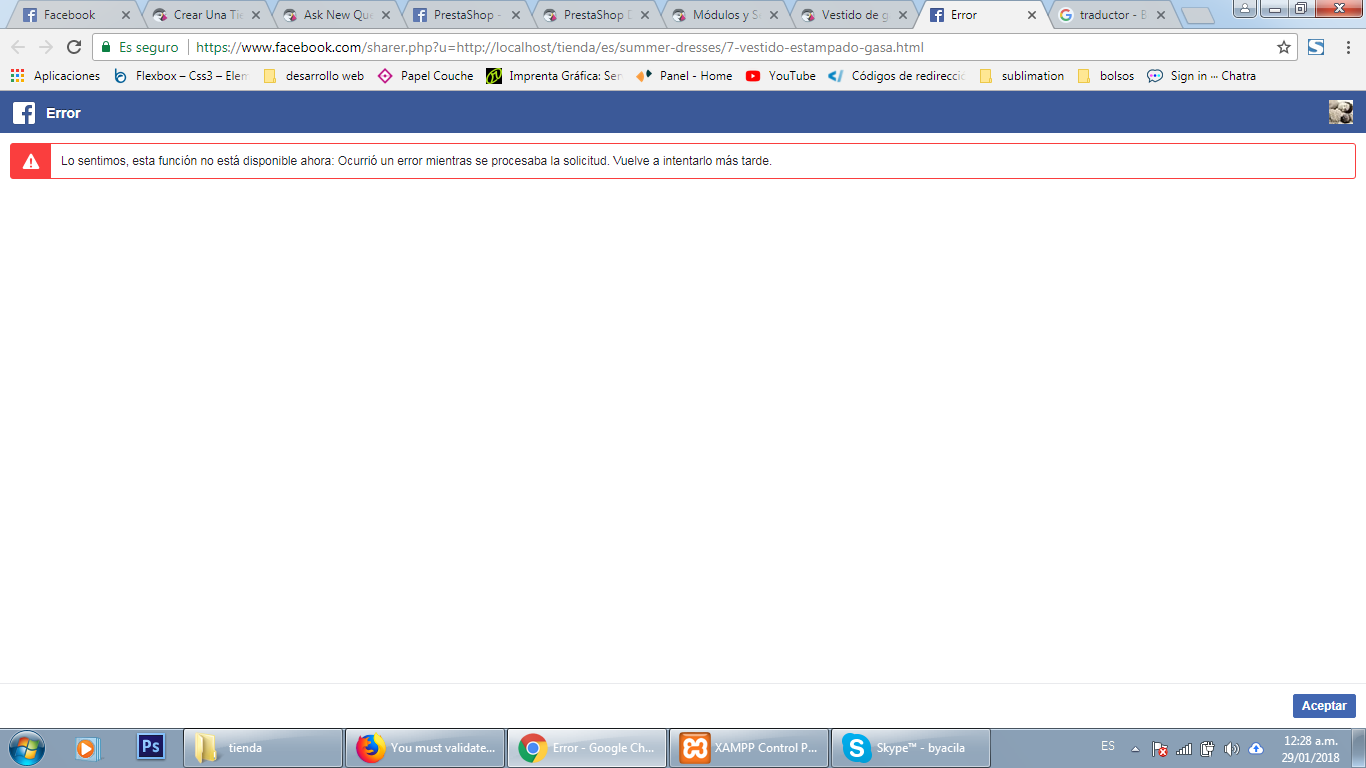The width and height of the screenshot is (1366, 768).
Task: Open the Panel - Home bookmark
Action: coord(684,76)
